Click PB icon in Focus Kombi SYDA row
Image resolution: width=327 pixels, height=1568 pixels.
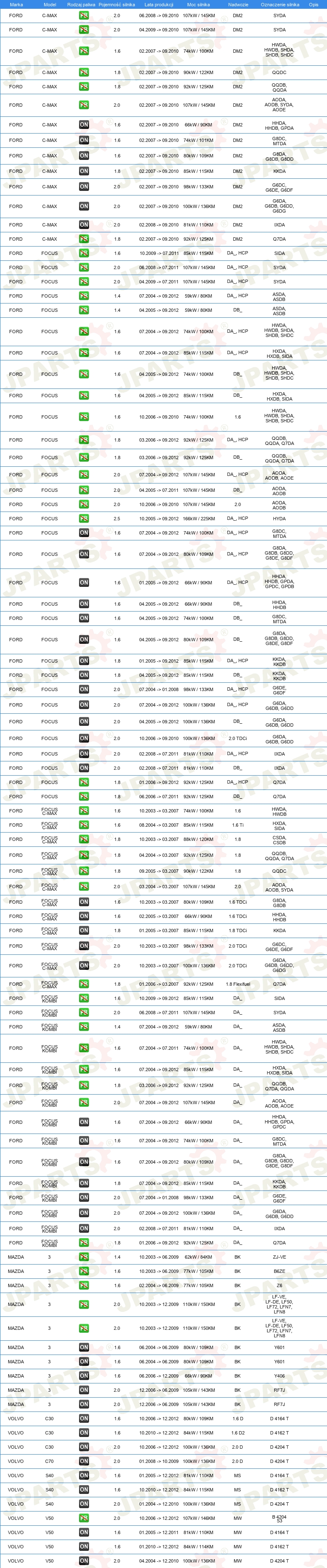click(84, 1013)
